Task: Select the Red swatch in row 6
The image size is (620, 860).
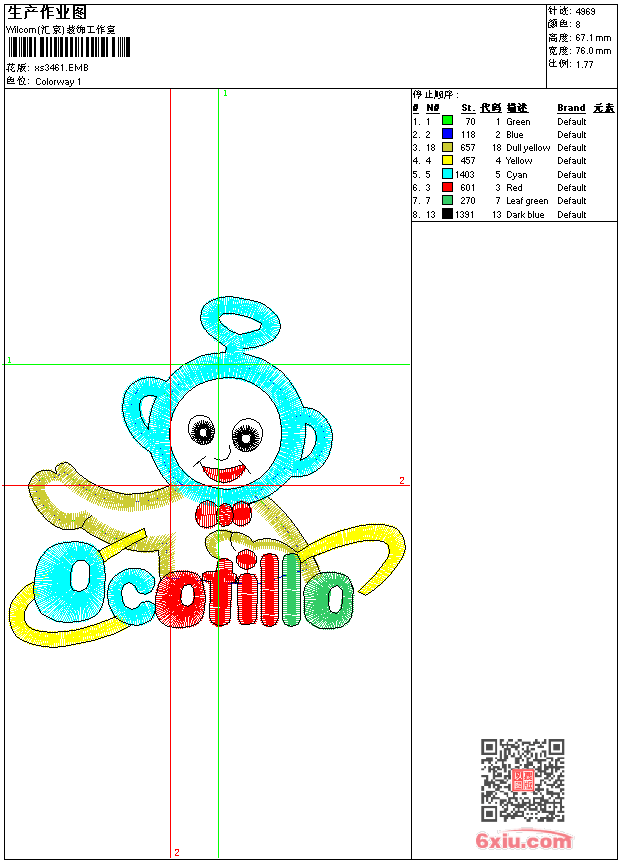Action: click(447, 187)
